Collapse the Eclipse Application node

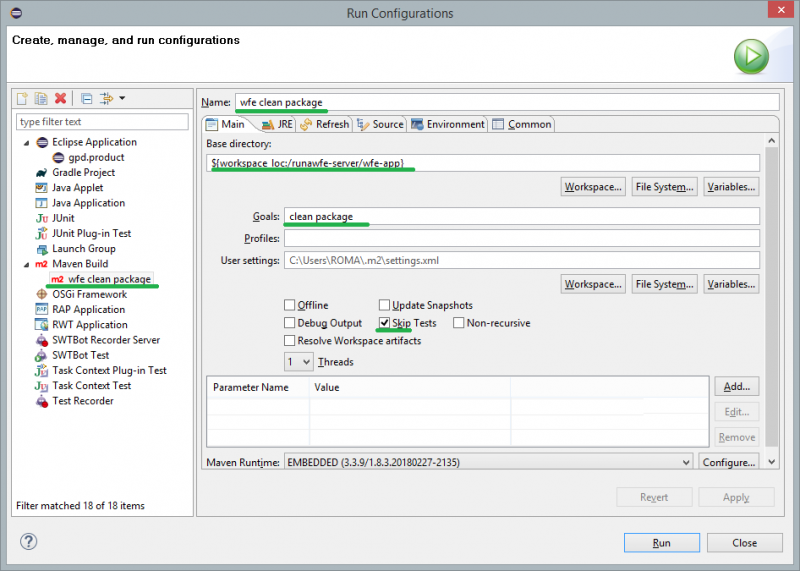point(27,143)
